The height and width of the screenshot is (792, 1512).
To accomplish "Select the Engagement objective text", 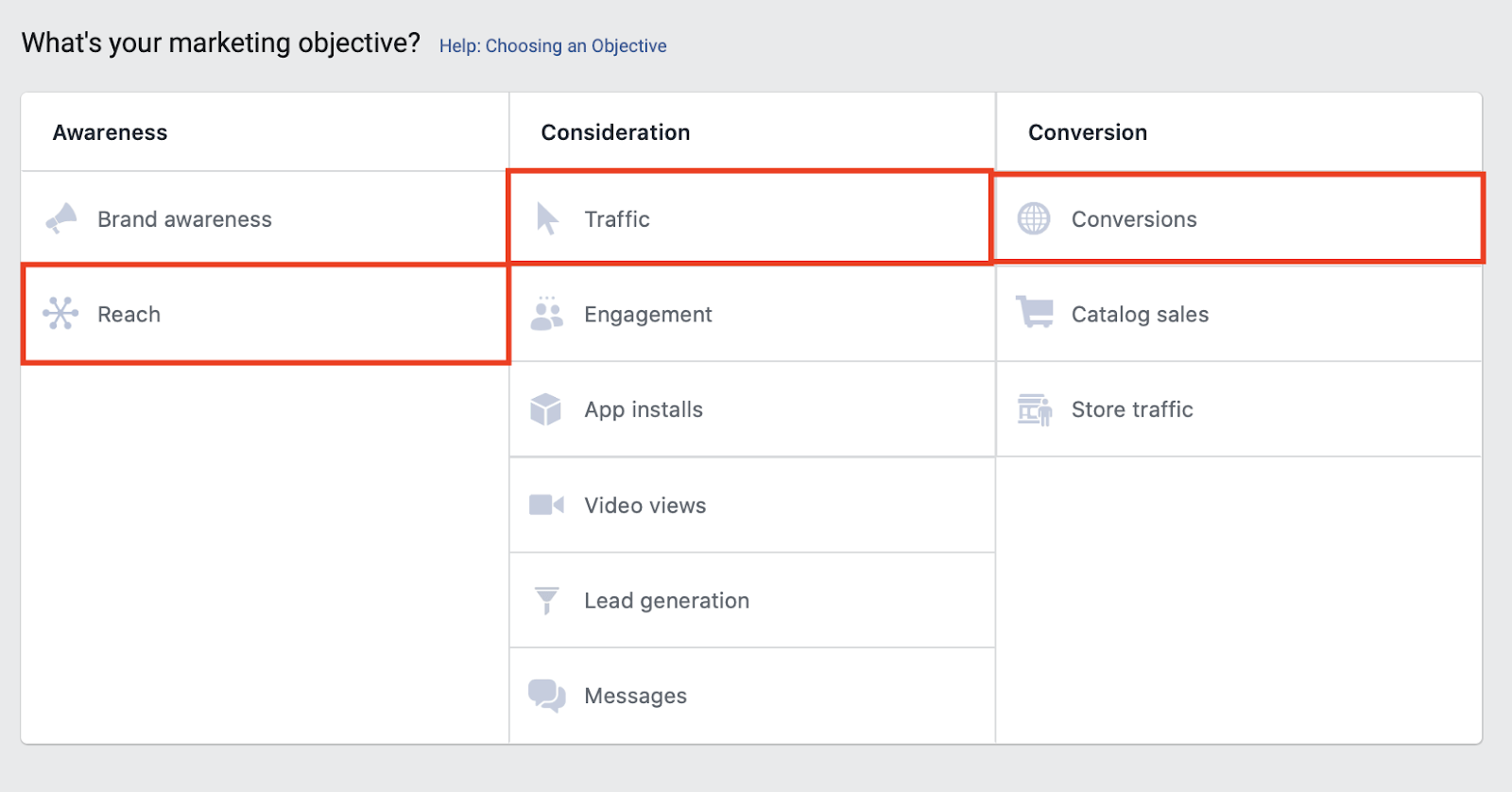I will [648, 315].
